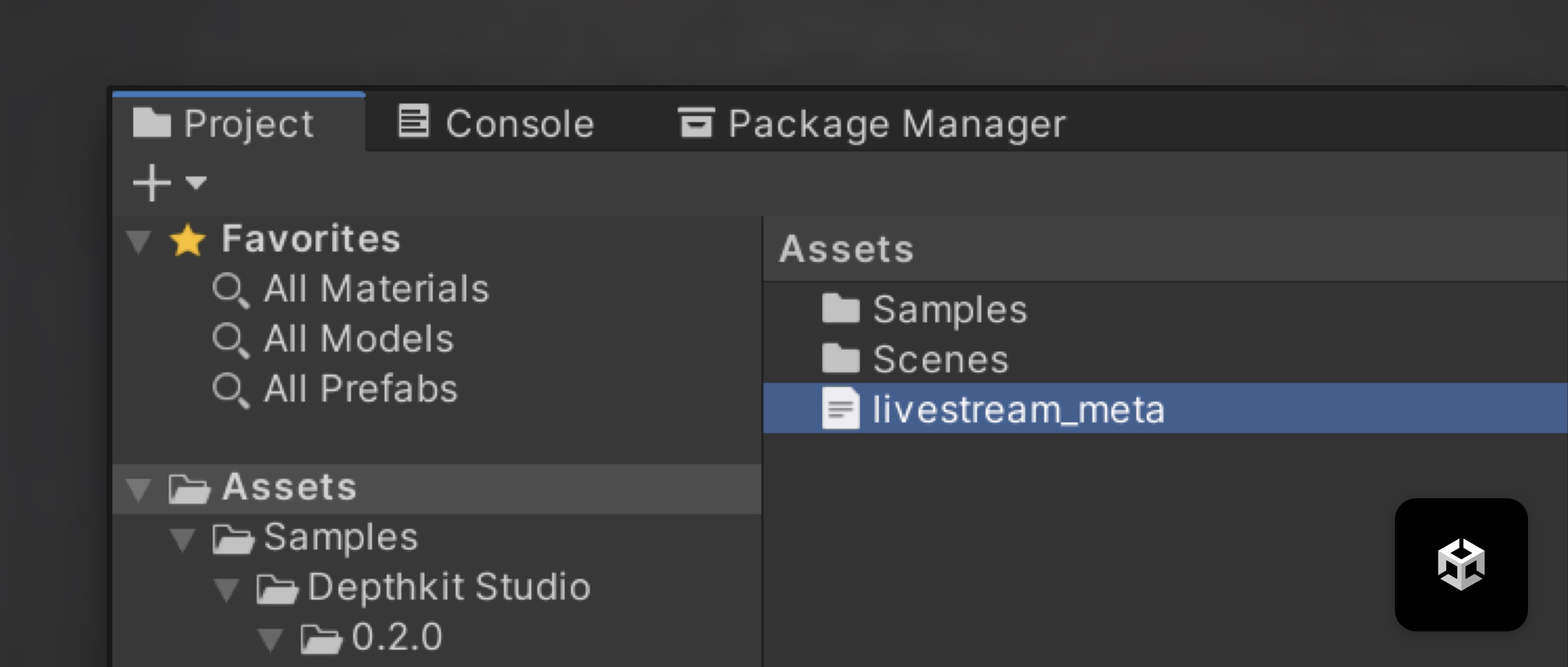The height and width of the screenshot is (667, 1568).
Task: Click the plus icon to create asset
Action: 152,183
